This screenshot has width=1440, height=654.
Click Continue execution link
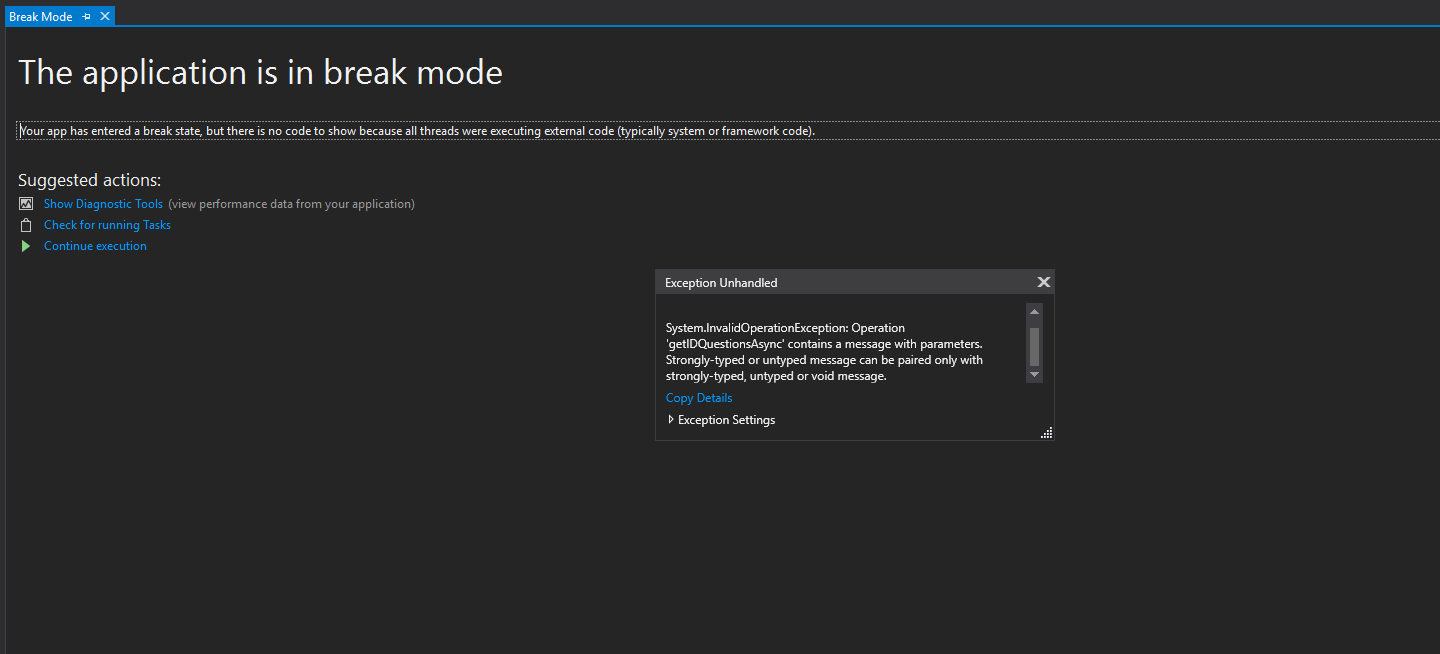(x=95, y=246)
